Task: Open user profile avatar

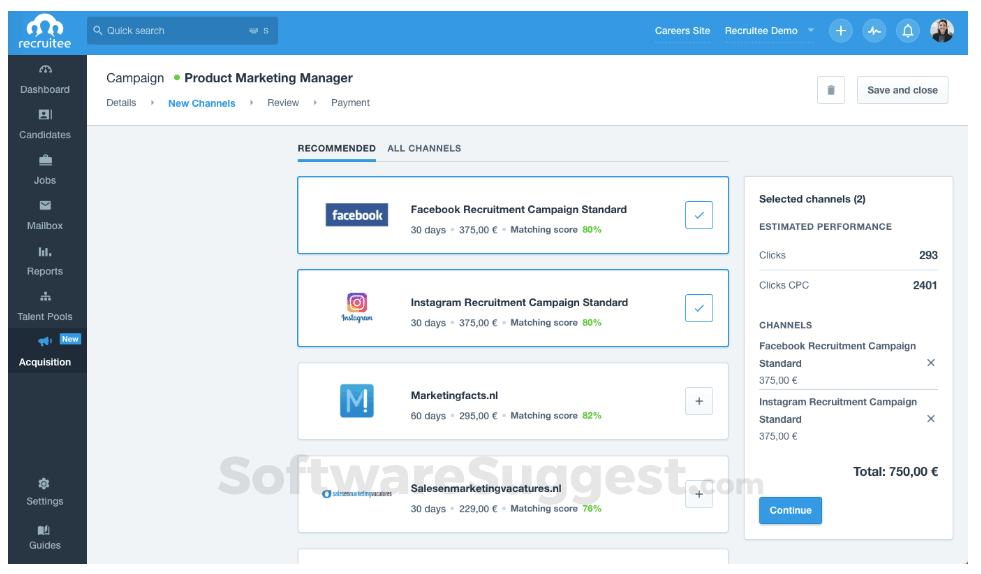Action: tap(942, 31)
